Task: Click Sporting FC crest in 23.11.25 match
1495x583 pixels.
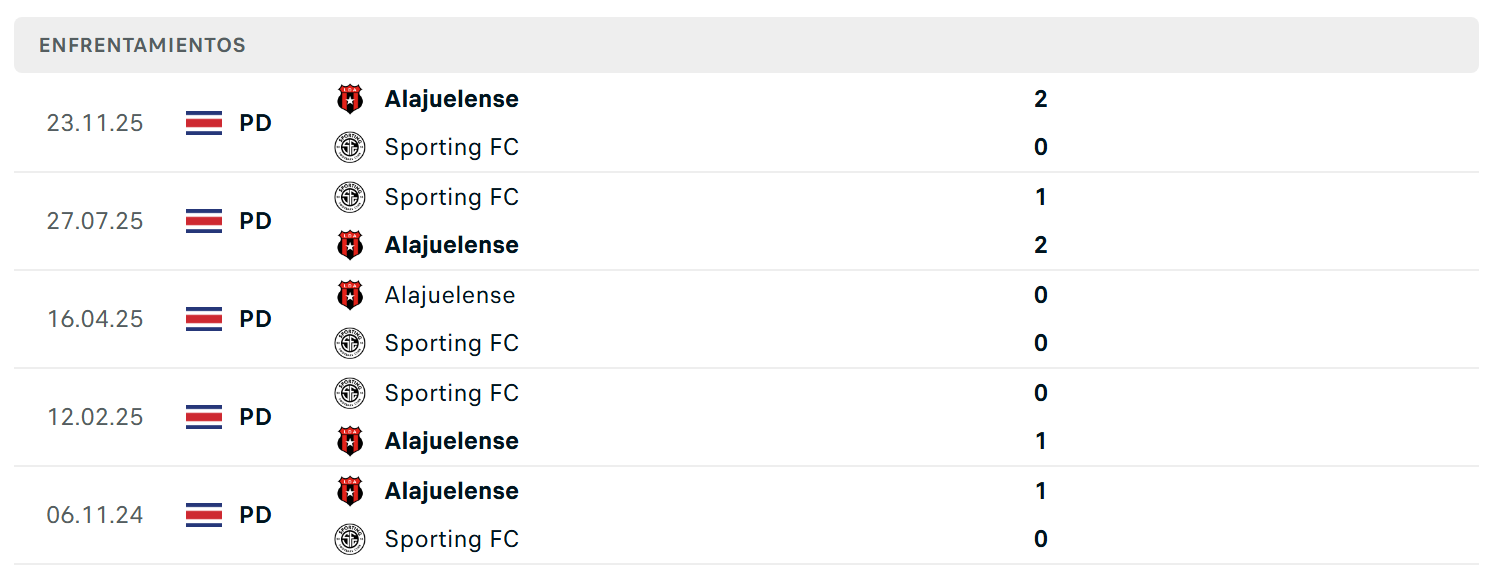Action: (x=350, y=147)
